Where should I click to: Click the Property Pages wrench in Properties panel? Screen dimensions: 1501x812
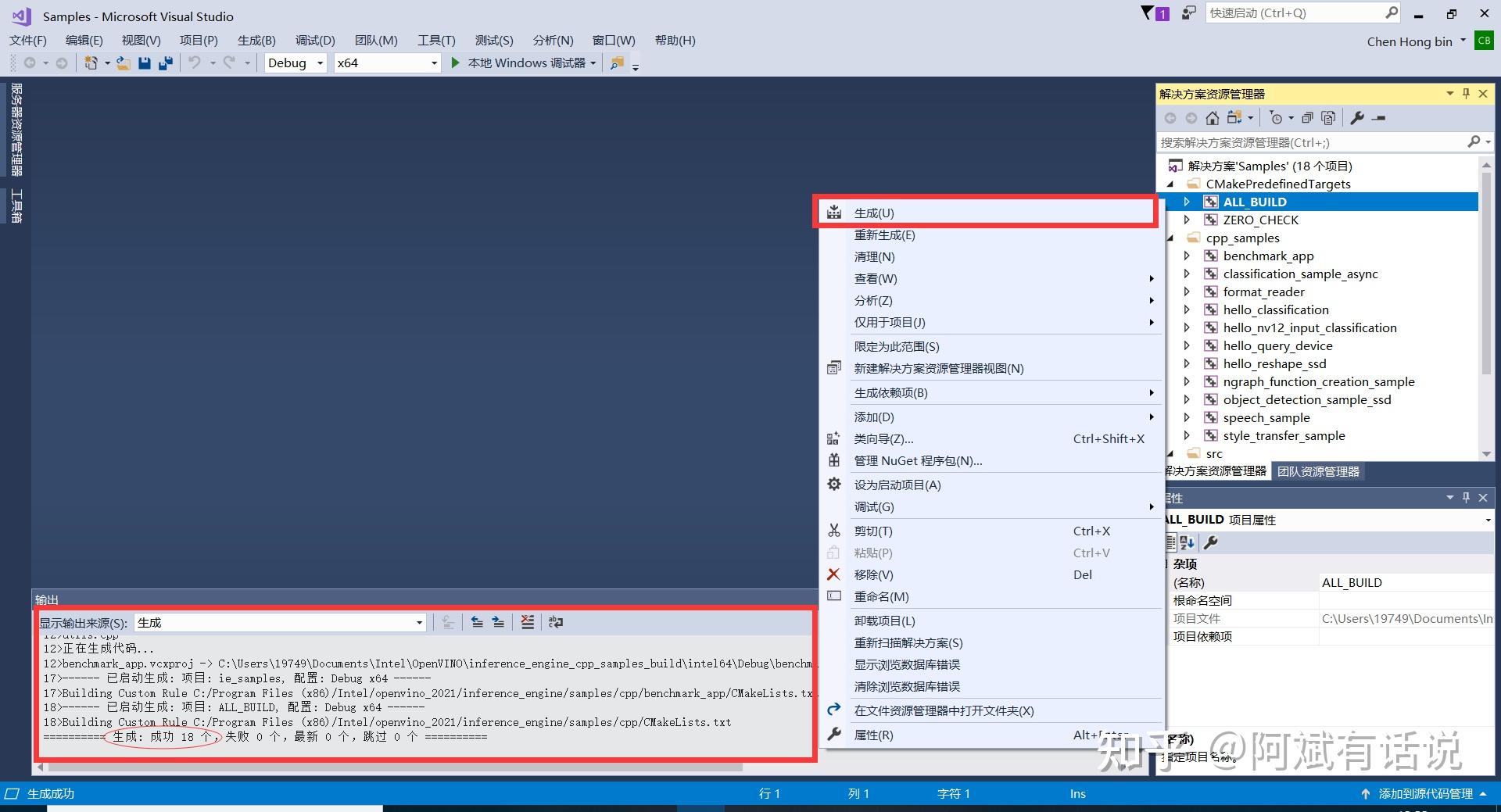(x=1210, y=542)
